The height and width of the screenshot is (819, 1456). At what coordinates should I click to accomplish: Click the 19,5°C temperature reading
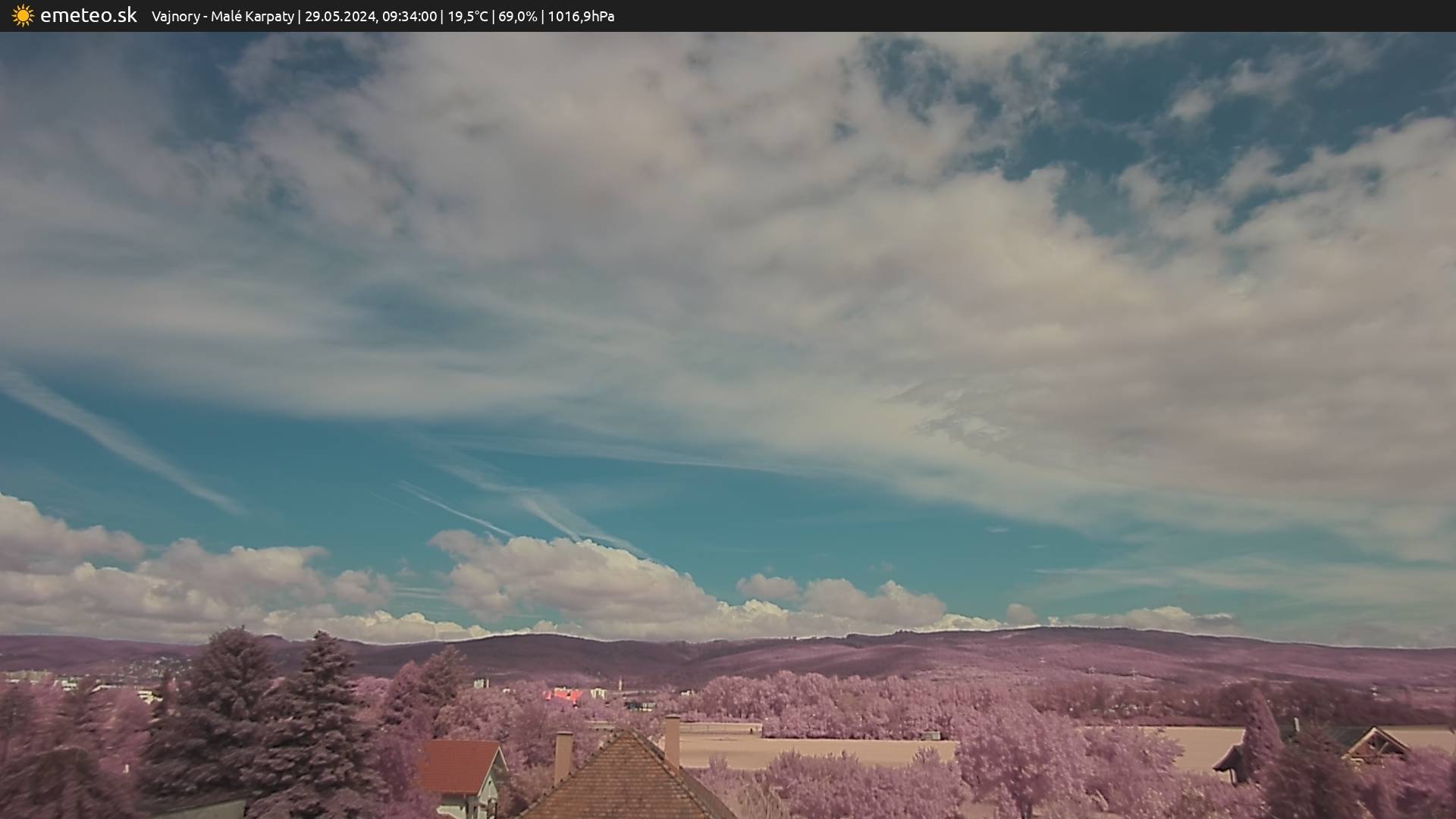pos(467,16)
